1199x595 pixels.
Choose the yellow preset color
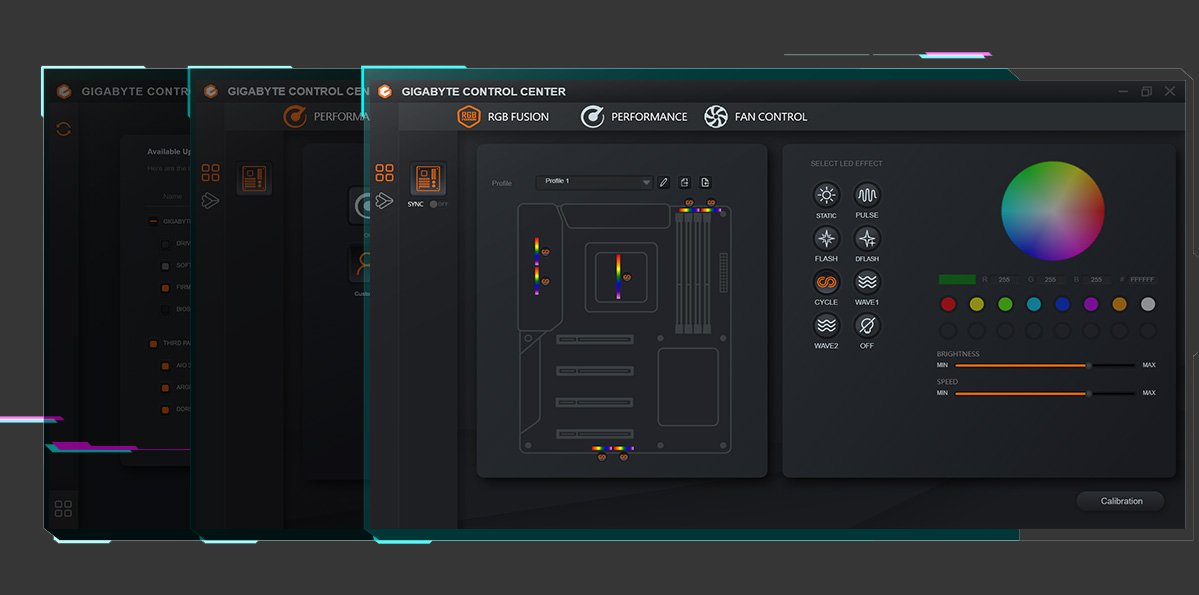(x=976, y=304)
